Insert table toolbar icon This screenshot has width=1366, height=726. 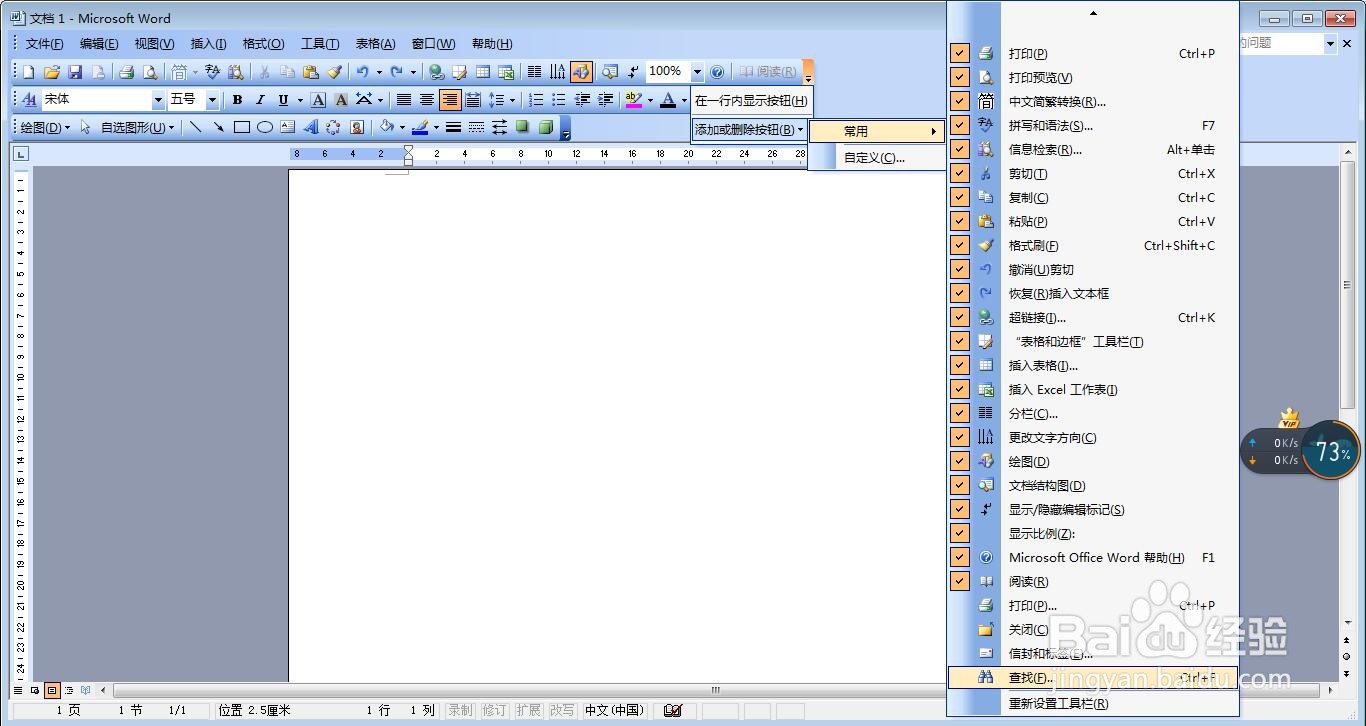[x=483, y=72]
